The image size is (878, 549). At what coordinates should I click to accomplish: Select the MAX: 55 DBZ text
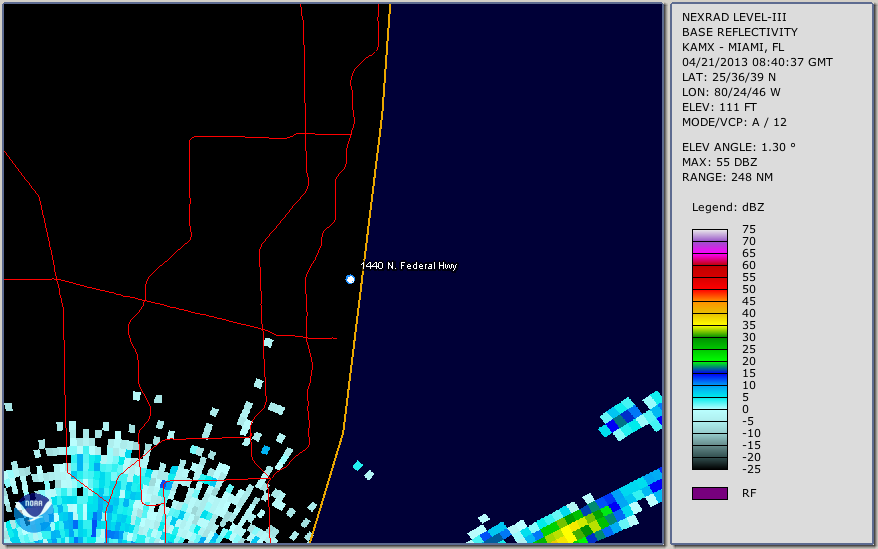pyautogui.click(x=720, y=162)
